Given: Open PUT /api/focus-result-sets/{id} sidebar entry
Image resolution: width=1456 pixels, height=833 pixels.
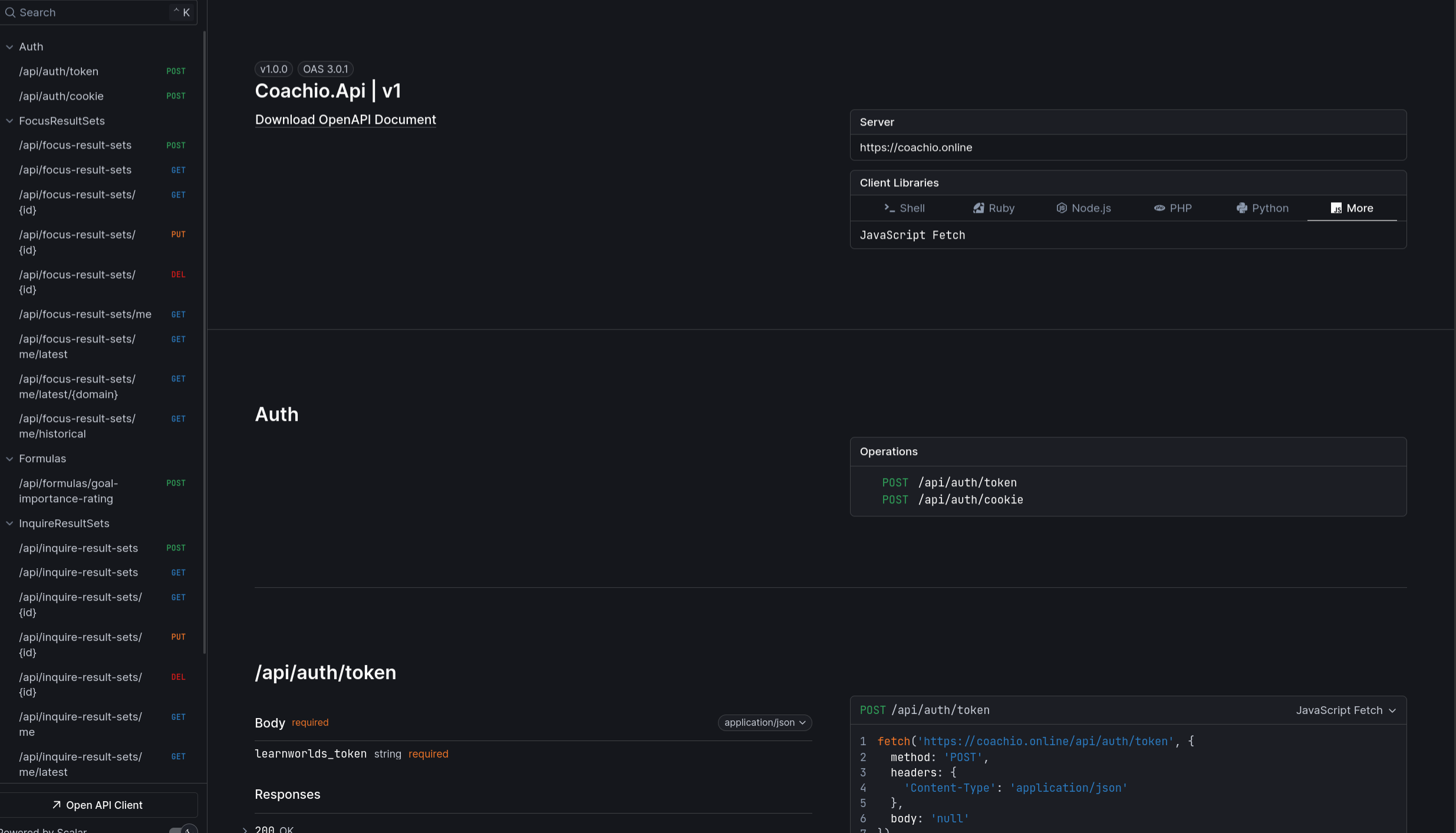Looking at the screenshot, I should pyautogui.click(x=101, y=242).
